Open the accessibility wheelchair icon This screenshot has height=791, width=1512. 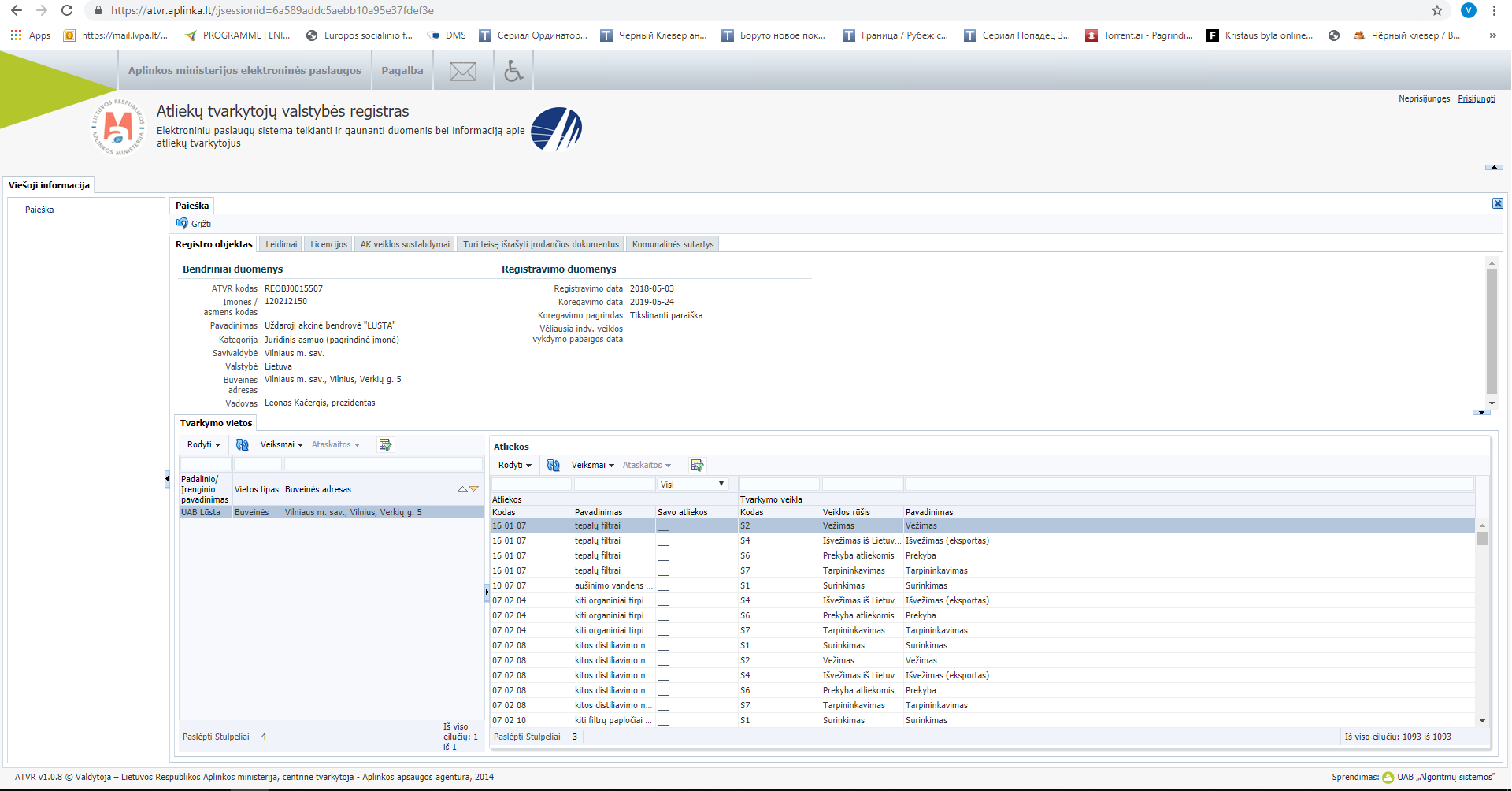coord(513,71)
